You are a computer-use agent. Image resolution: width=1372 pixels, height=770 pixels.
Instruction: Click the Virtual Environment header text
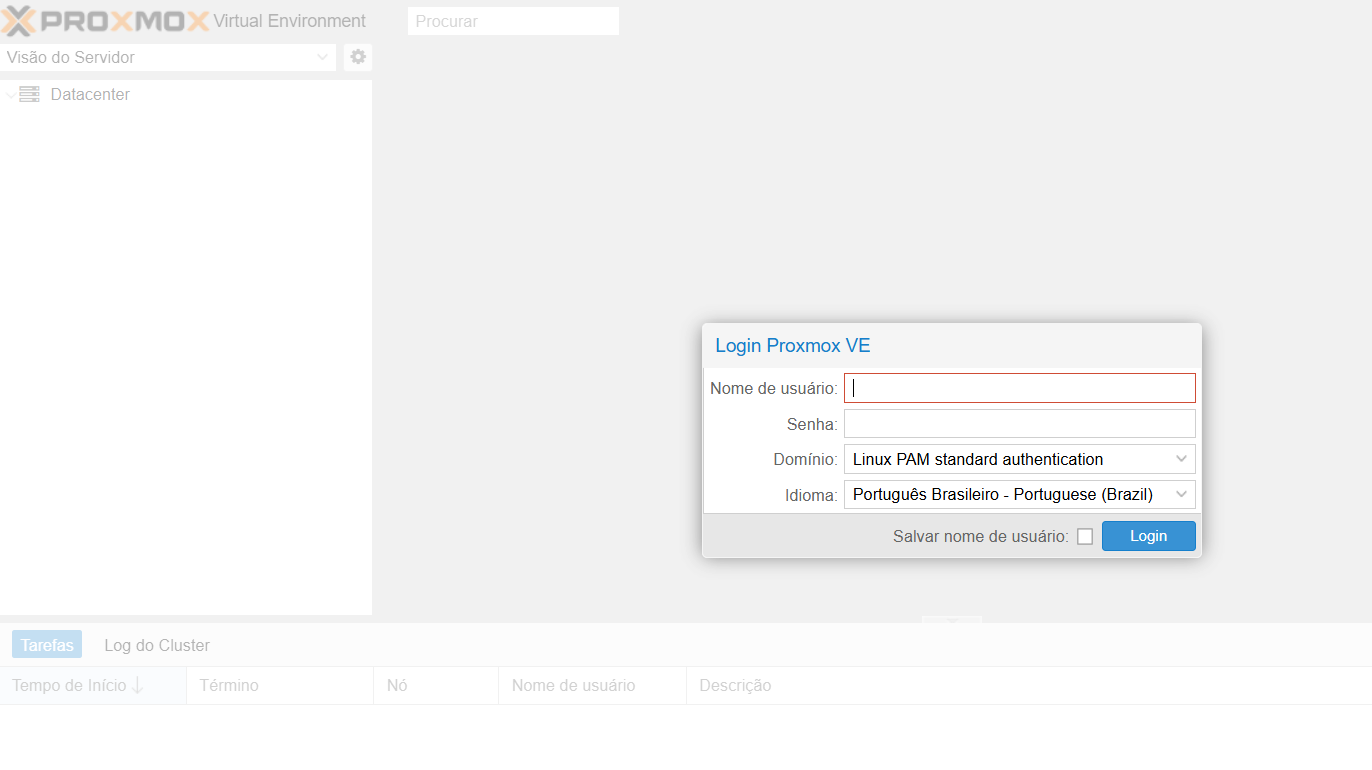point(289,21)
